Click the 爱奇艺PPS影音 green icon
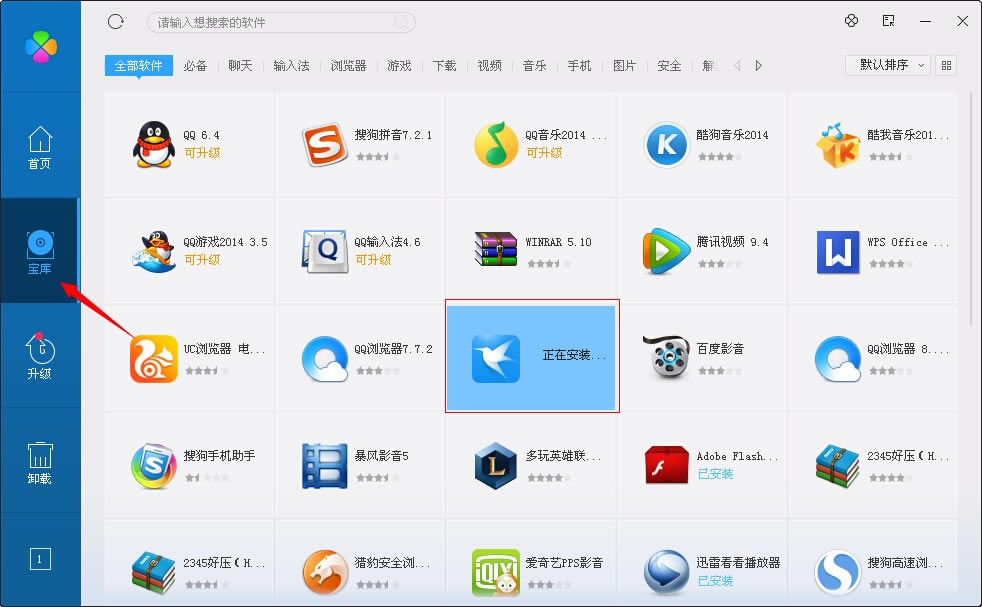 (495, 572)
